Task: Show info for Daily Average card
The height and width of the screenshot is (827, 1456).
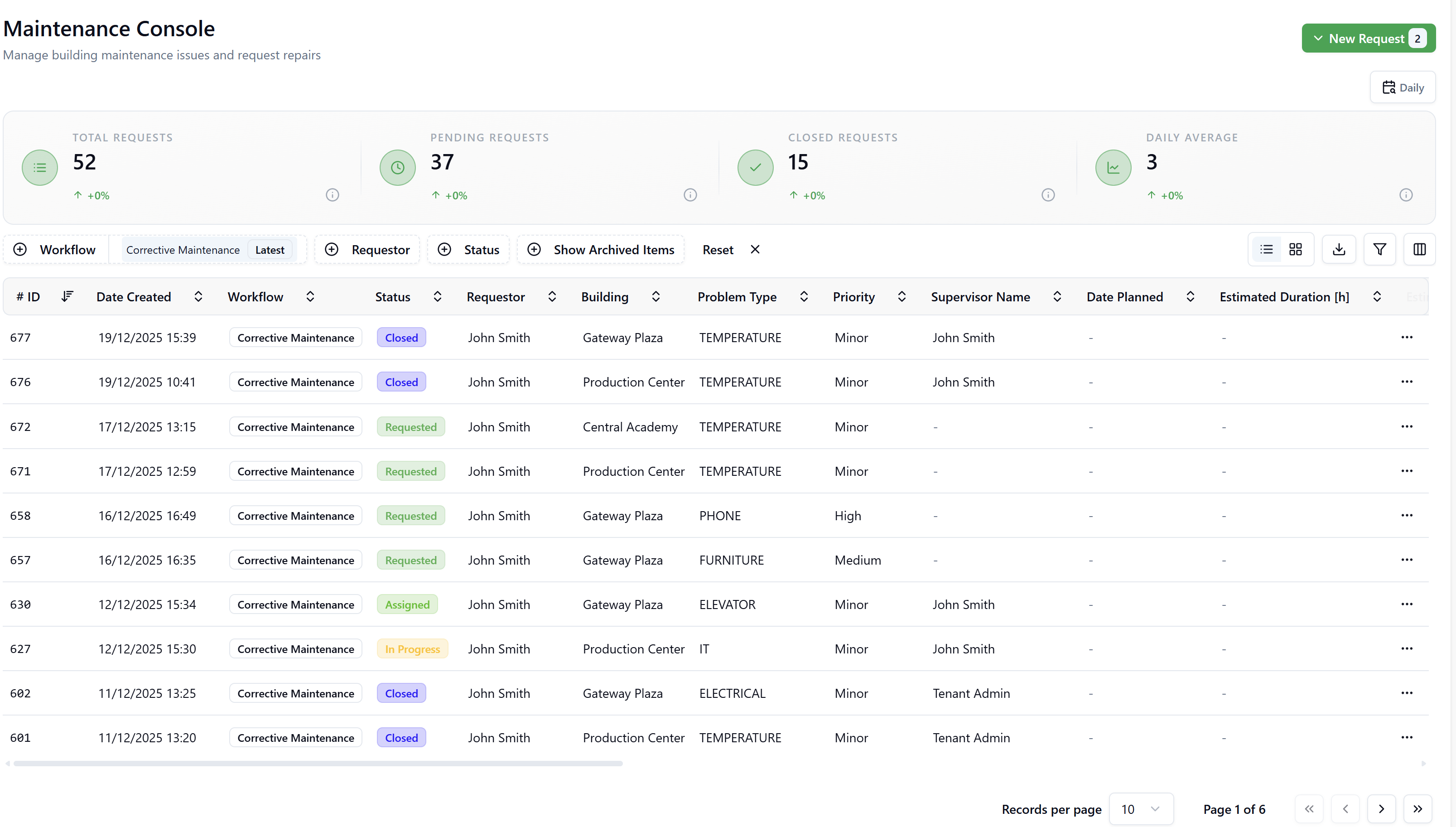Action: (1405, 195)
